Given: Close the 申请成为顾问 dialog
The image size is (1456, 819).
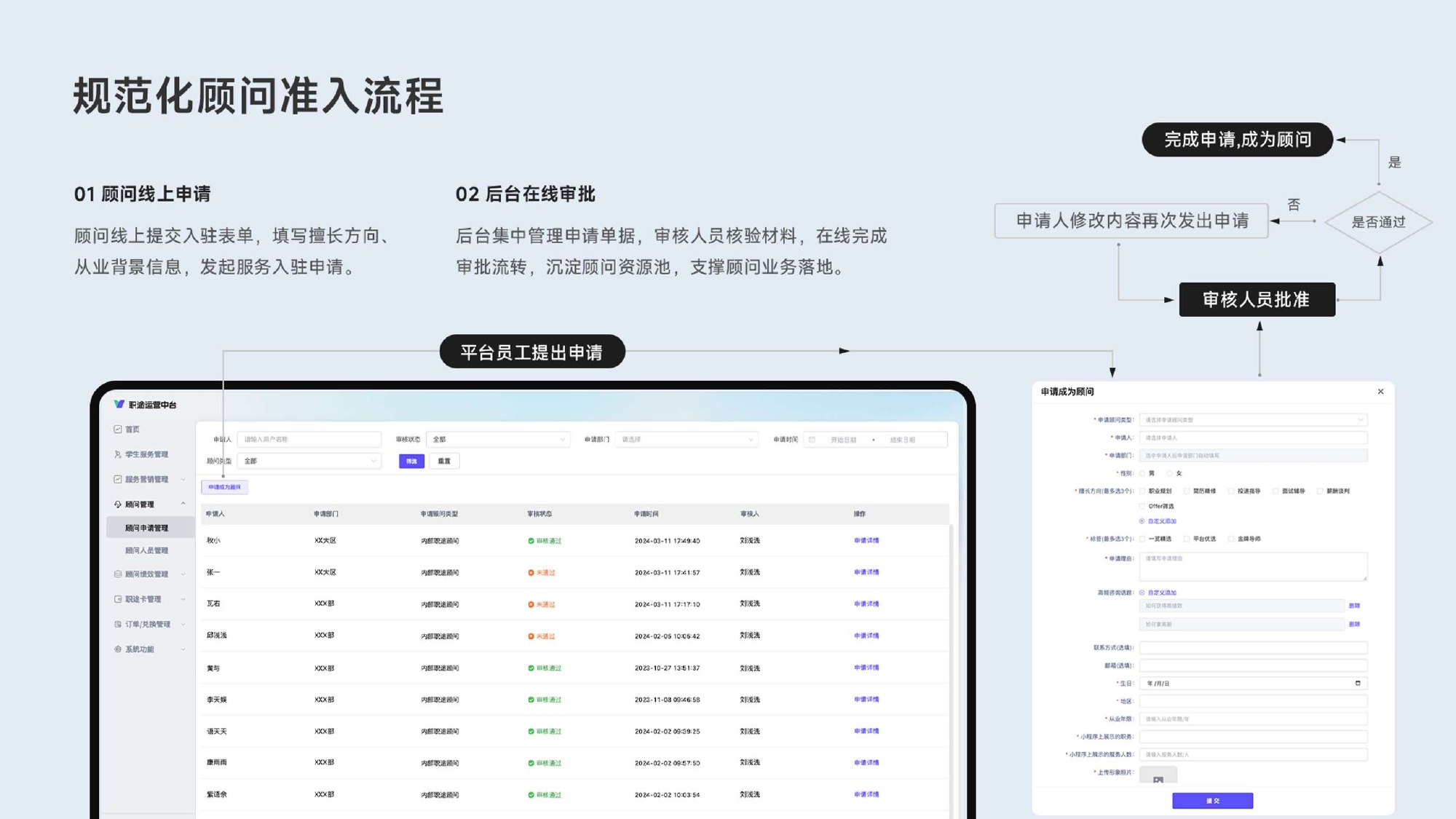Looking at the screenshot, I should click(x=1380, y=392).
